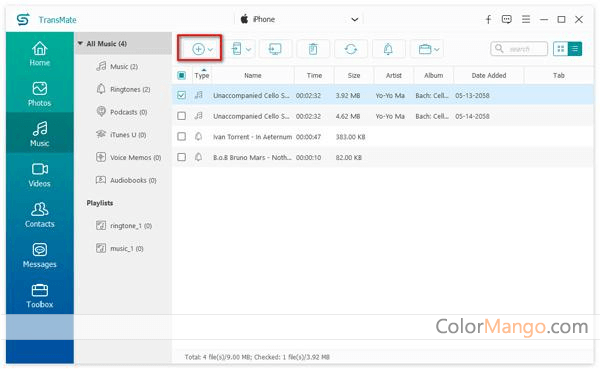The image size is (600, 370).
Task: Open the toolbox briefcase dropdown arrow
Action: [x=437, y=49]
